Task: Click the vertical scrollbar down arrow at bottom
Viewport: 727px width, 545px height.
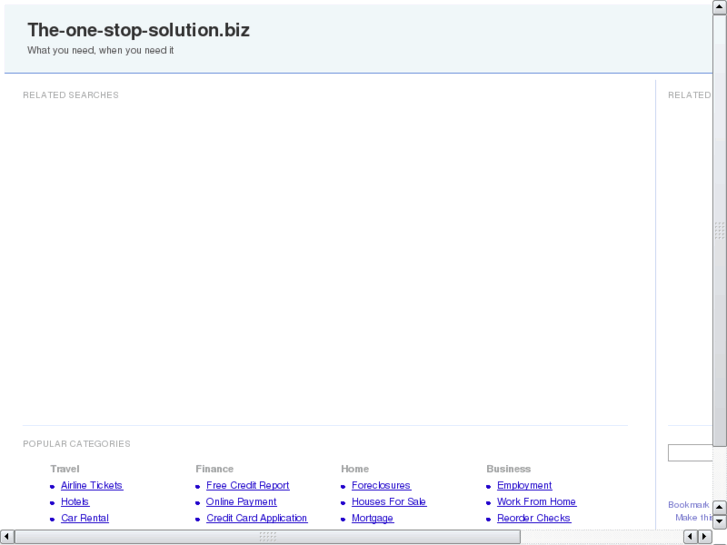Action: 719,522
